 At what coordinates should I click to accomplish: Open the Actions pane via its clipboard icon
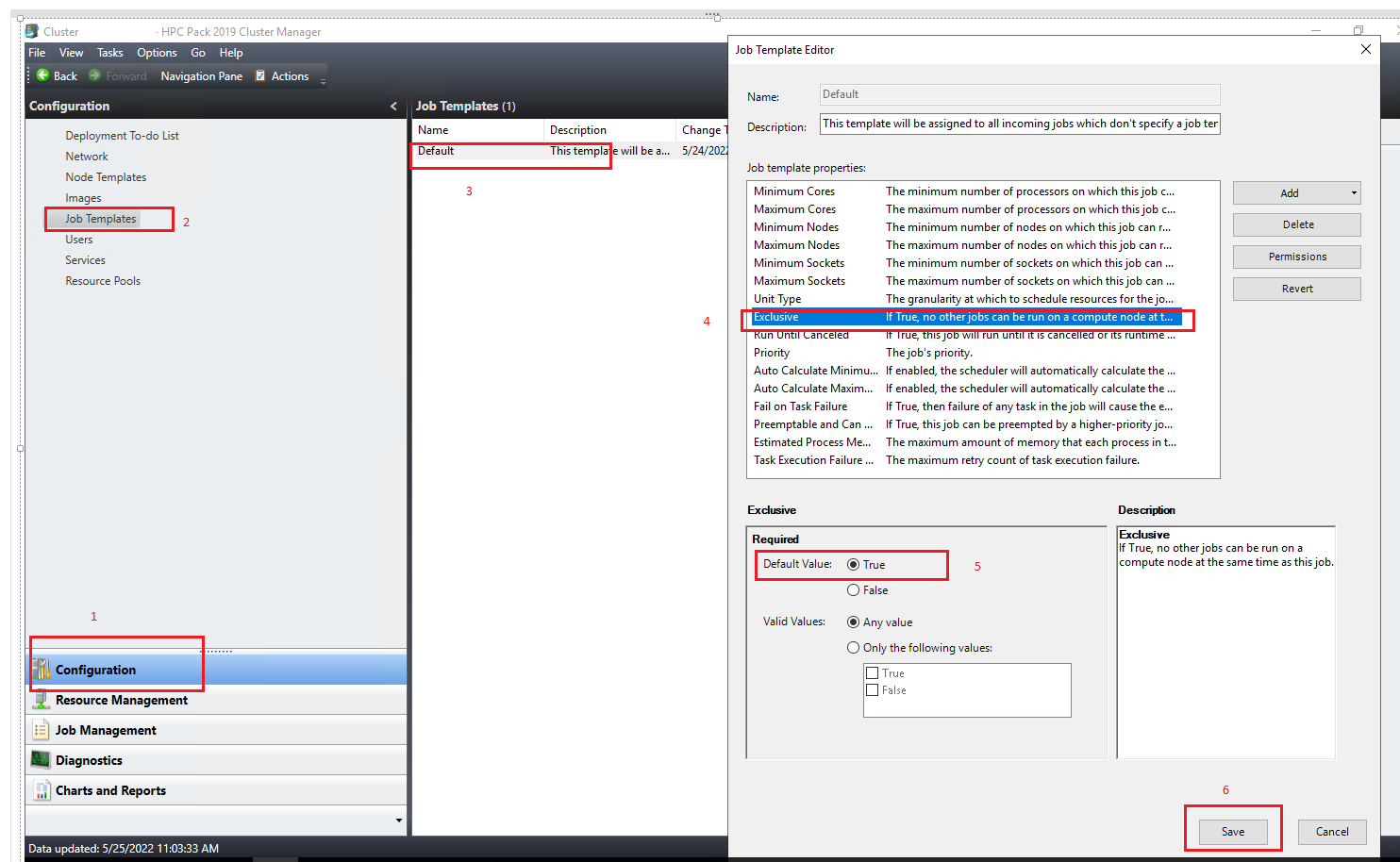260,75
